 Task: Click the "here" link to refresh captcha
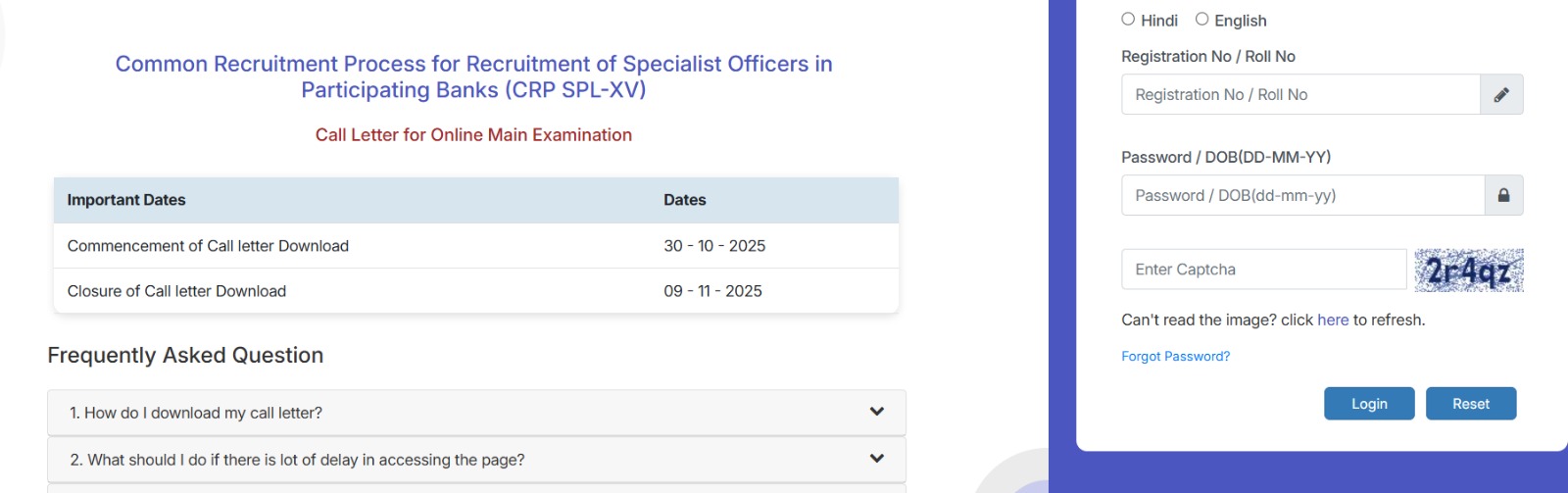[x=1333, y=320]
